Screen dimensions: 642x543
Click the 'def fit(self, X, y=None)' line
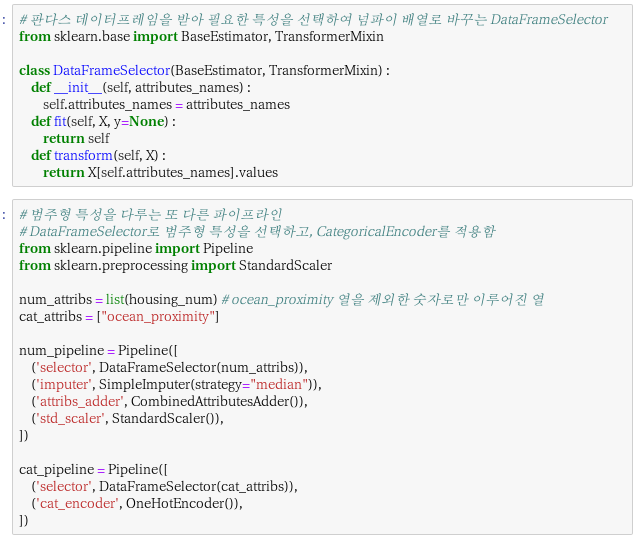point(103,121)
